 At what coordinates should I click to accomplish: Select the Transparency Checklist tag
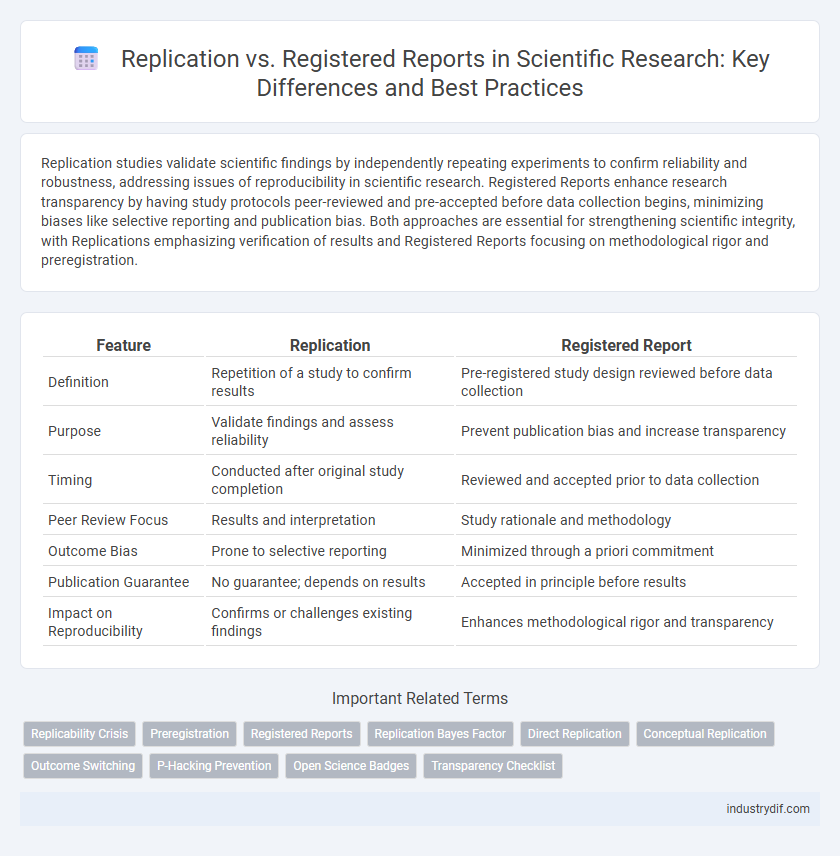coord(492,766)
